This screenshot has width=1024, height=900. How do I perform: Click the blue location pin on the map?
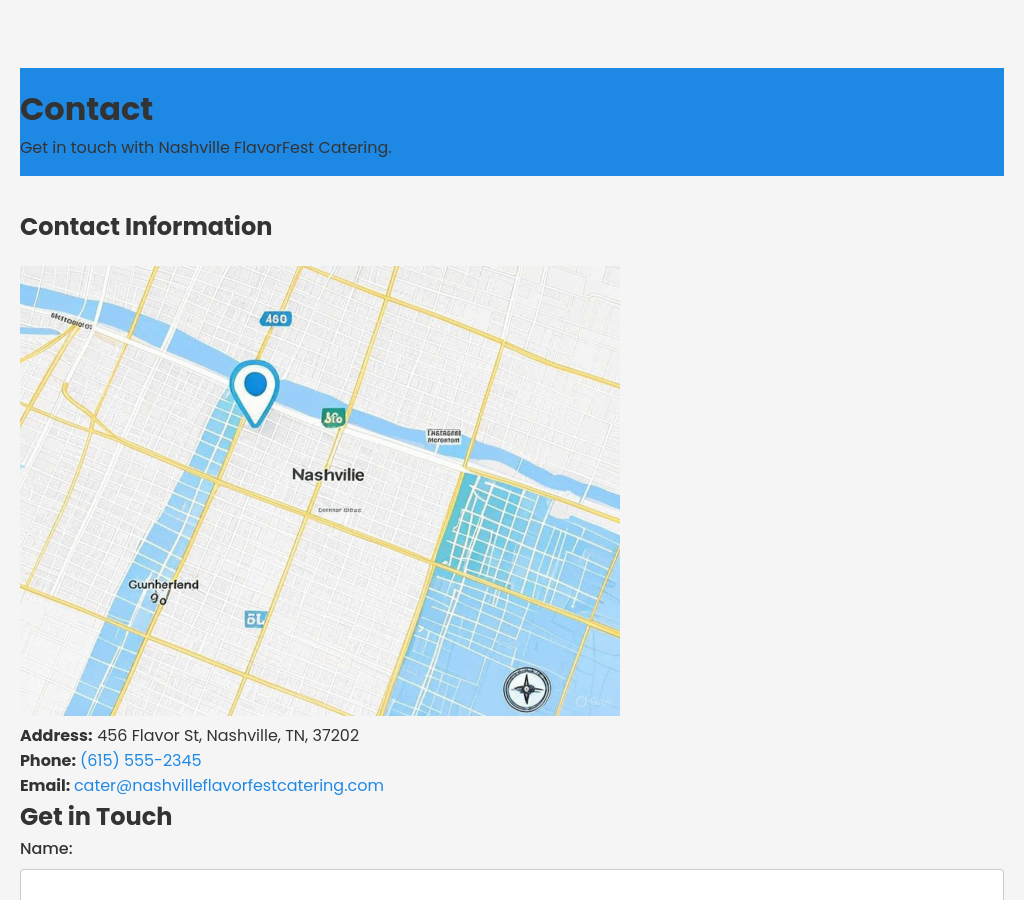[x=255, y=390]
